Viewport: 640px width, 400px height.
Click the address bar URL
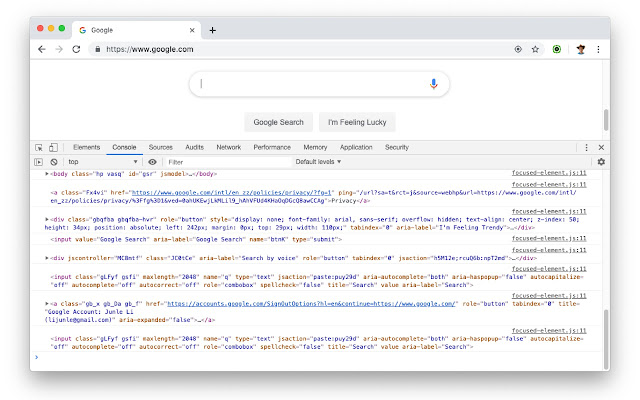point(149,49)
